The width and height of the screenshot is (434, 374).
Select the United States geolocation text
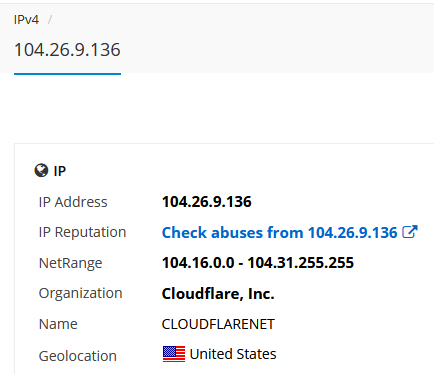tap(233, 354)
